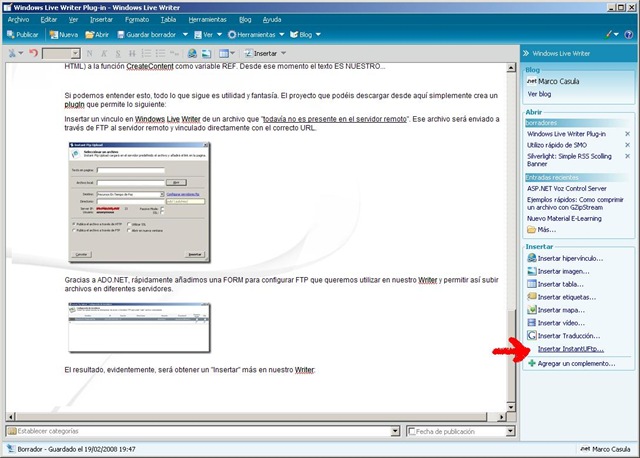Viewport: 640px width, 458px height.
Task: Toggle bold N formatting button
Action: [x=89, y=53]
